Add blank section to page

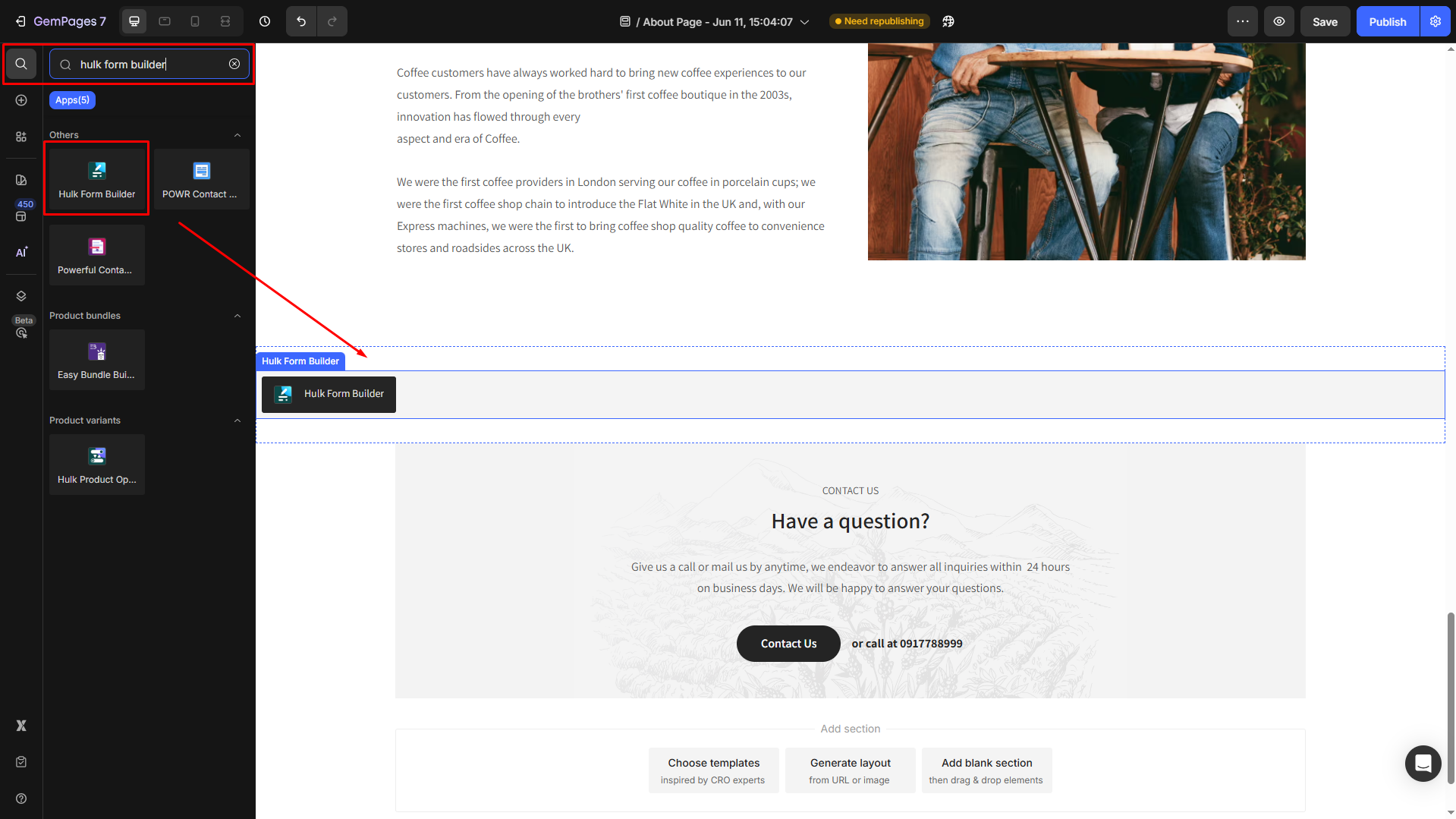coord(986,770)
